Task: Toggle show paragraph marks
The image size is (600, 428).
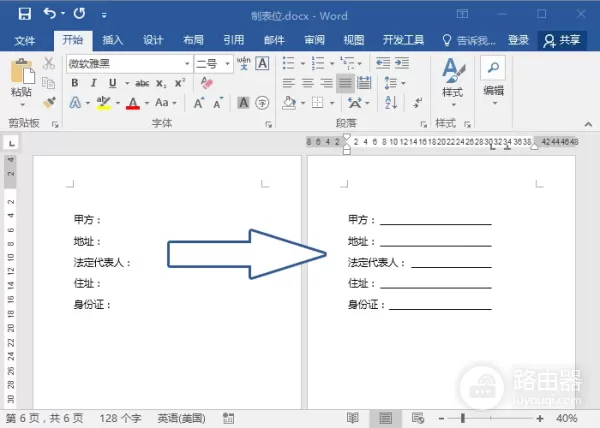Action: tap(418, 103)
